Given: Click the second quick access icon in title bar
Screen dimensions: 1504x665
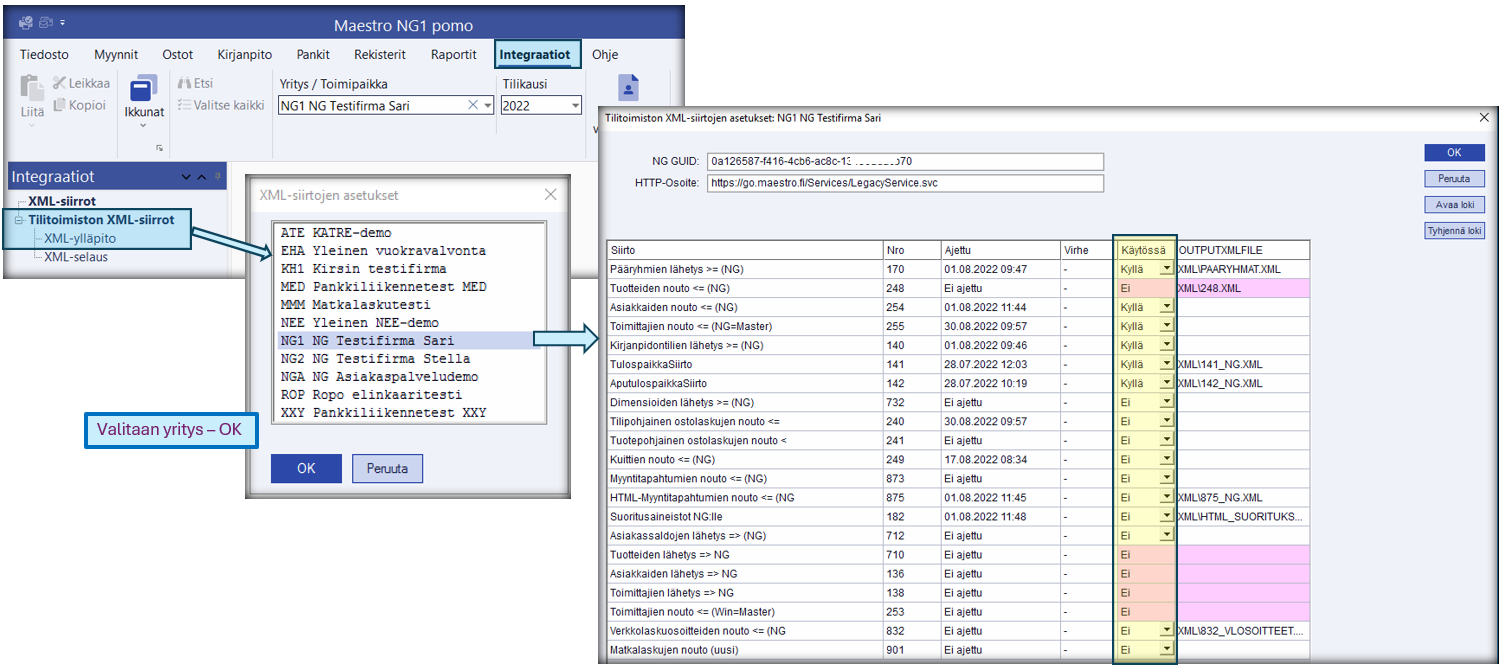Looking at the screenshot, I should tap(46, 21).
